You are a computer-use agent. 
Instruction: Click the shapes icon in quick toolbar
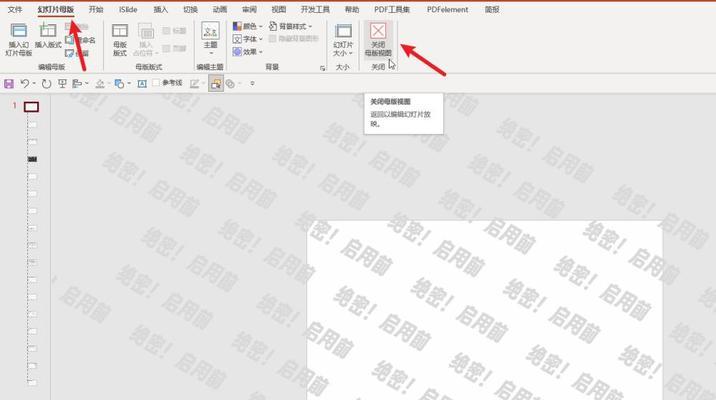click(119, 84)
